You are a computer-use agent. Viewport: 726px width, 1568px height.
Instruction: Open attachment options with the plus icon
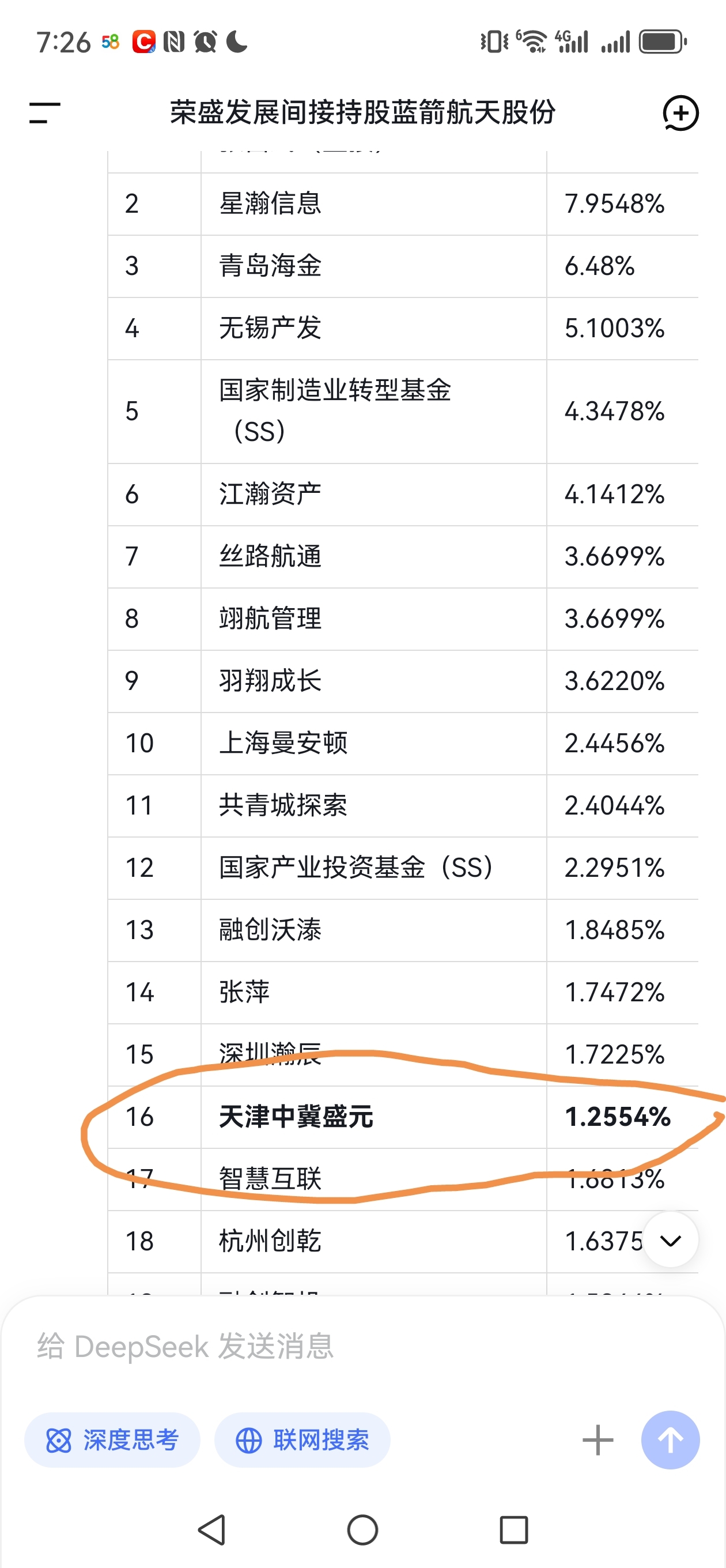pos(598,1440)
